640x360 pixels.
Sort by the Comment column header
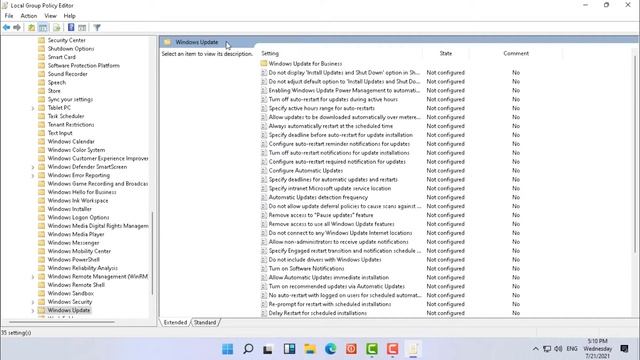516,53
